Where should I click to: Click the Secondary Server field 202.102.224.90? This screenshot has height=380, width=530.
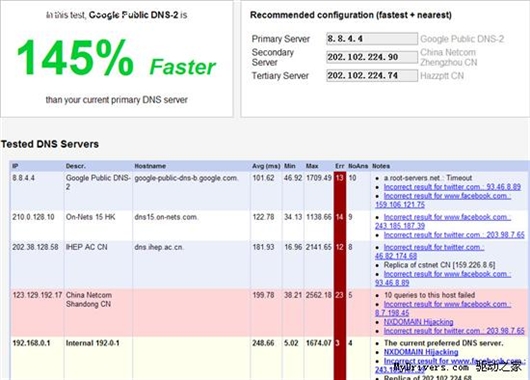click(372, 57)
